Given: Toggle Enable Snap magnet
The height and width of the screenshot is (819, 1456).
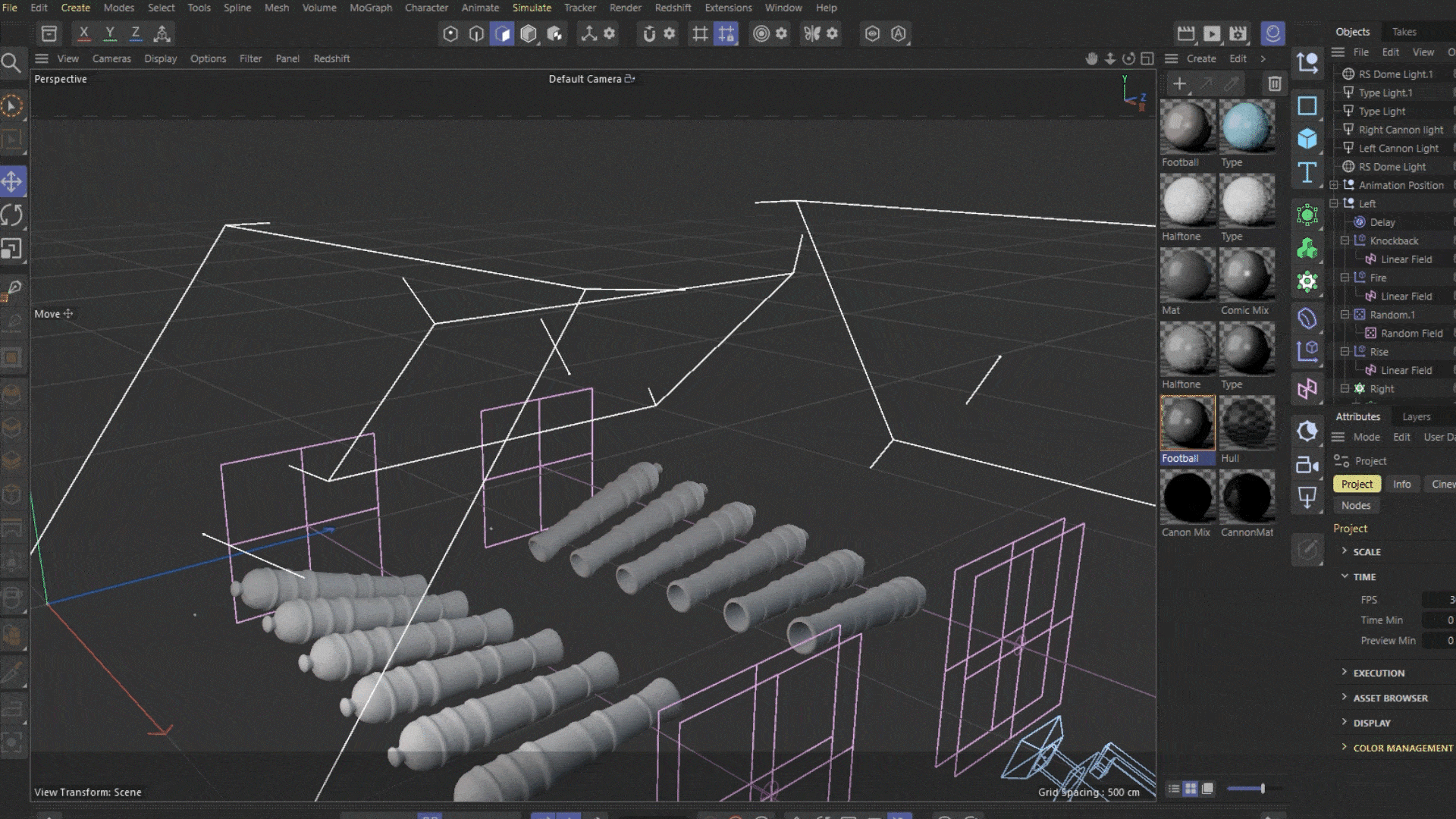Looking at the screenshot, I should 649,33.
